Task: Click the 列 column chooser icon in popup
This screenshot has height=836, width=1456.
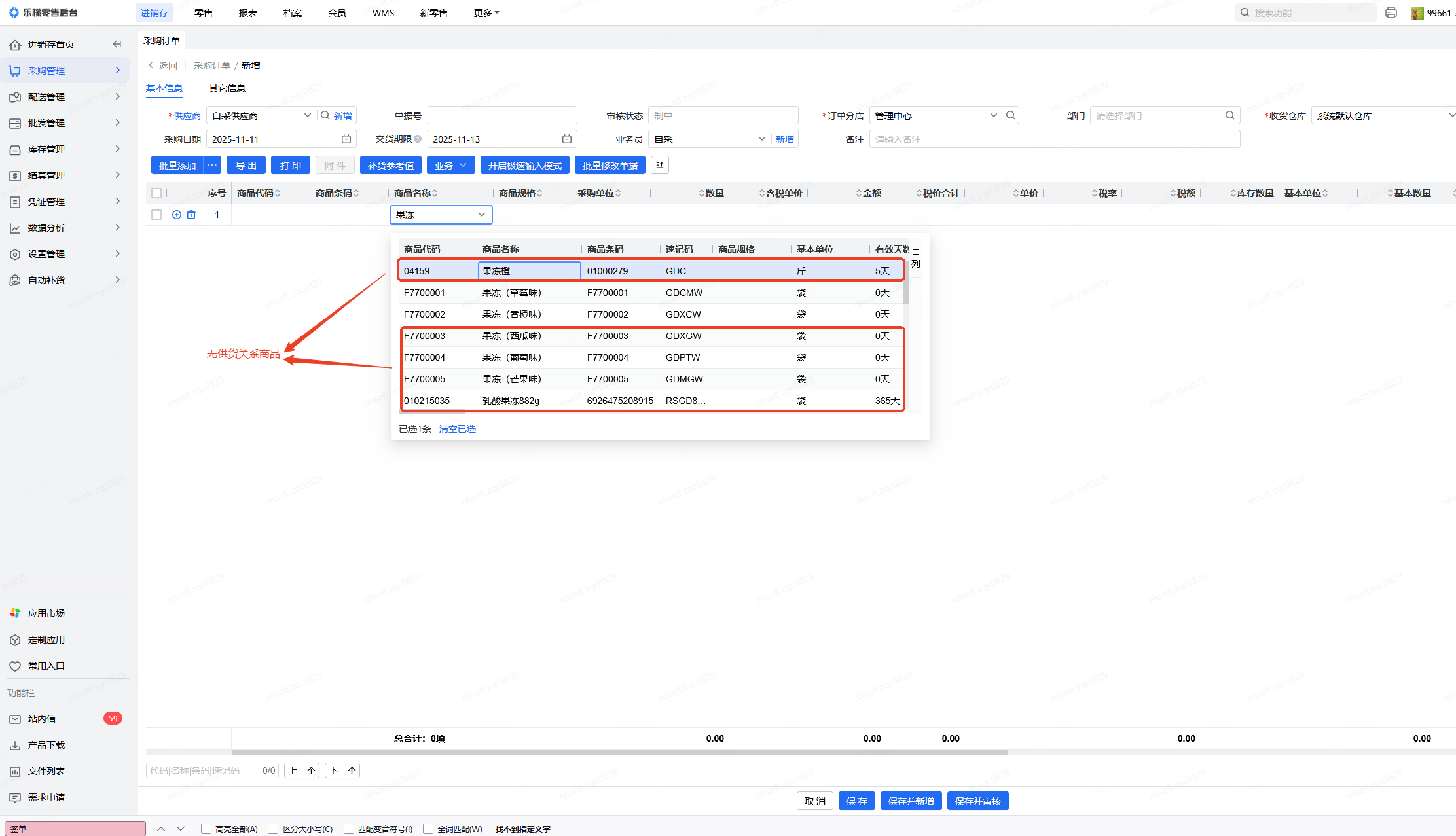Action: 916,257
